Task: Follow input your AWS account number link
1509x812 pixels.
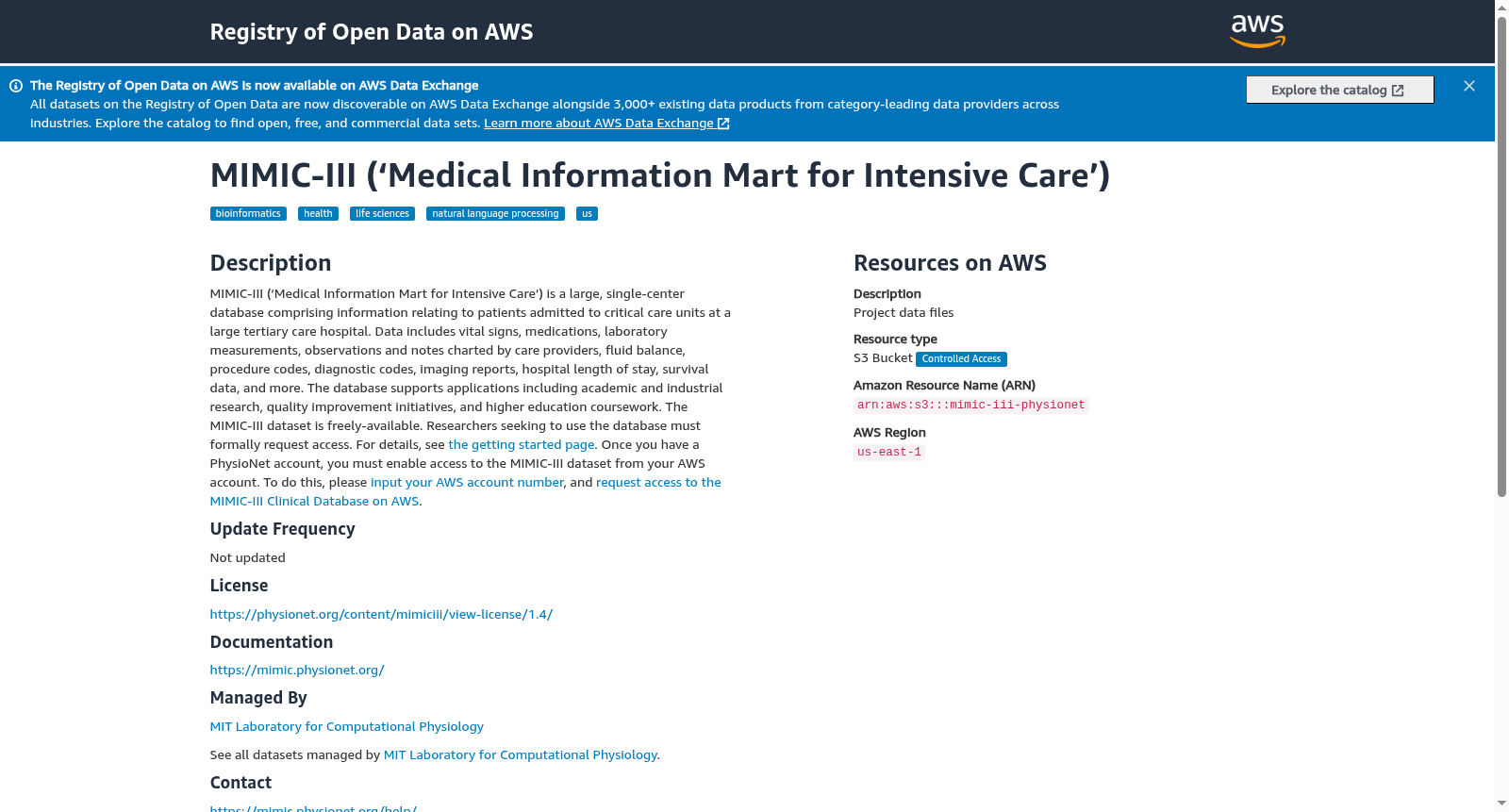Action: point(467,482)
